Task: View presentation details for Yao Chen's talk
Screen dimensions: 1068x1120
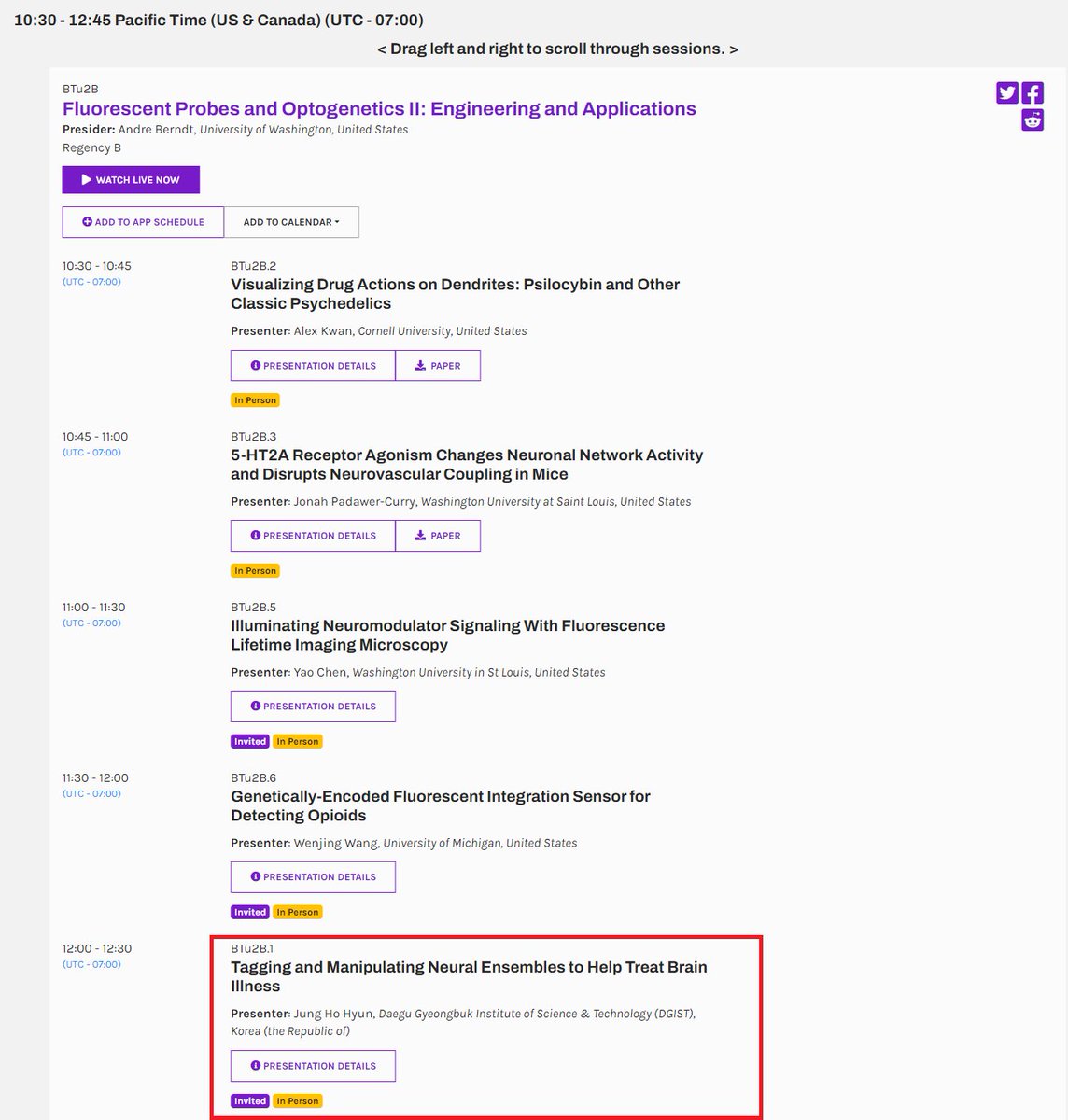Action: click(x=313, y=707)
